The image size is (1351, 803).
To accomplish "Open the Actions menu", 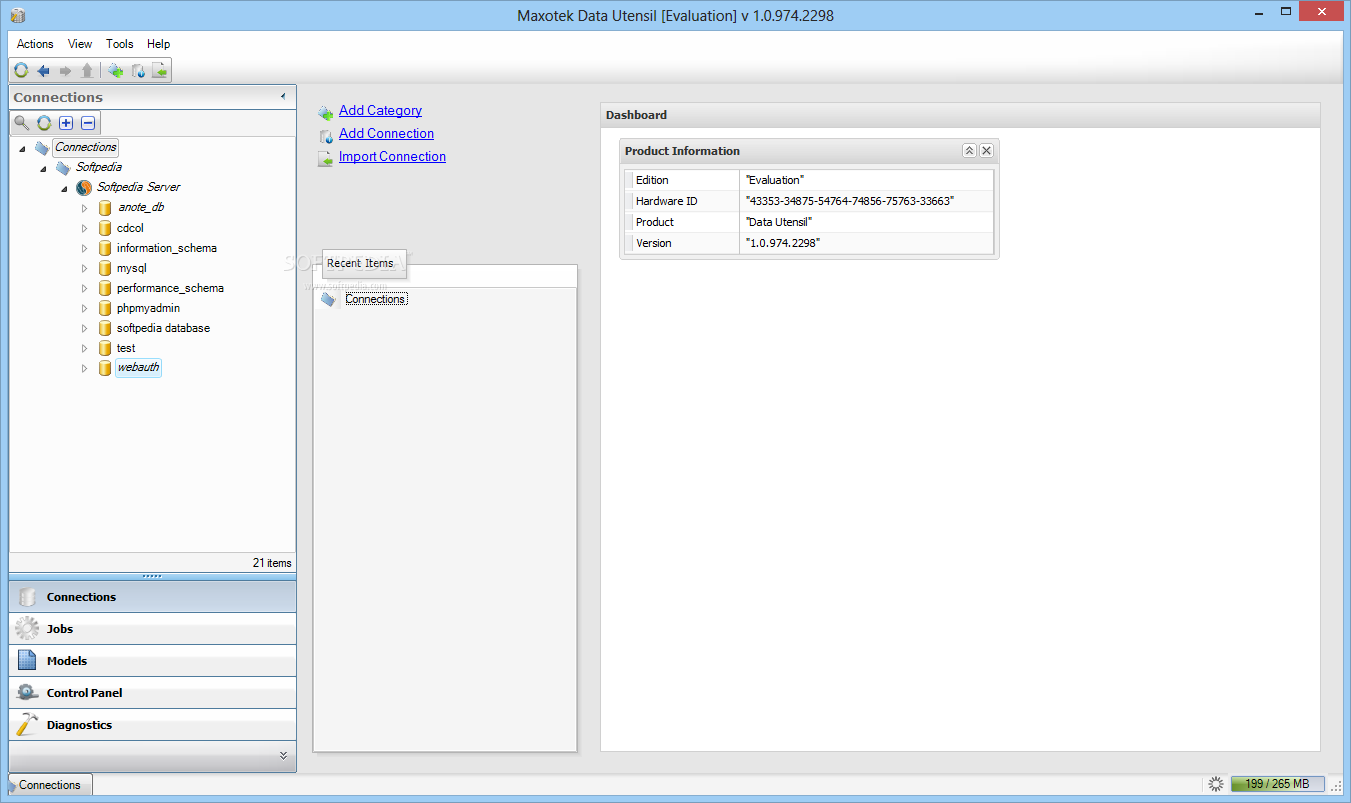I will [35, 44].
